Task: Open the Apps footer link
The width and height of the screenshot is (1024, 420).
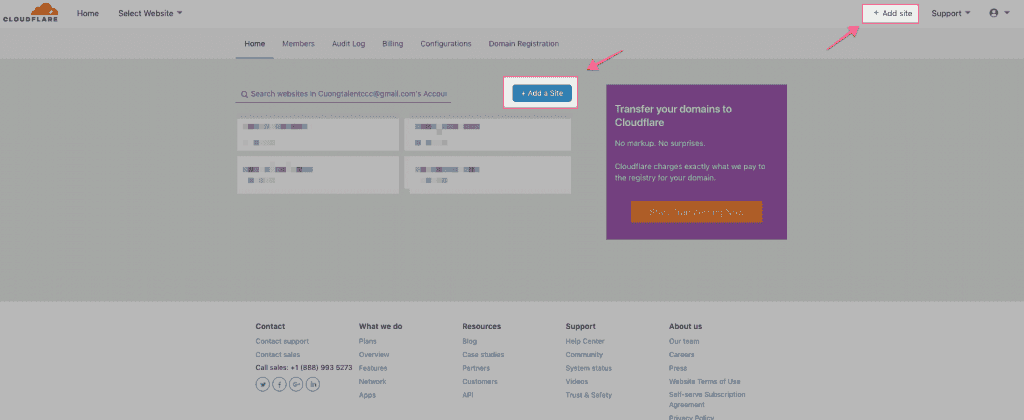Action: coord(367,395)
